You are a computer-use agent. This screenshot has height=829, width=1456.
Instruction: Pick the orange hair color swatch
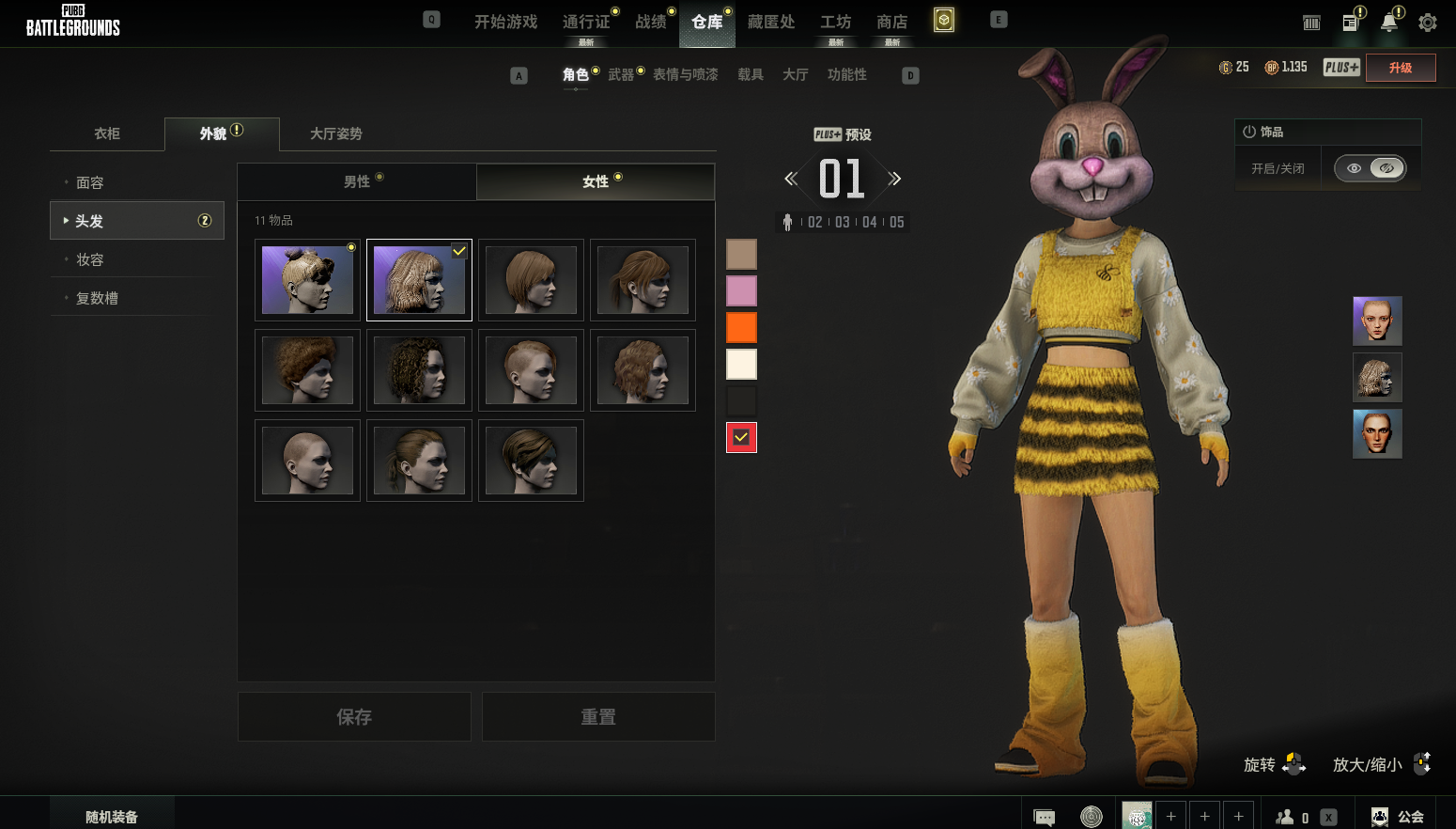pos(741,327)
